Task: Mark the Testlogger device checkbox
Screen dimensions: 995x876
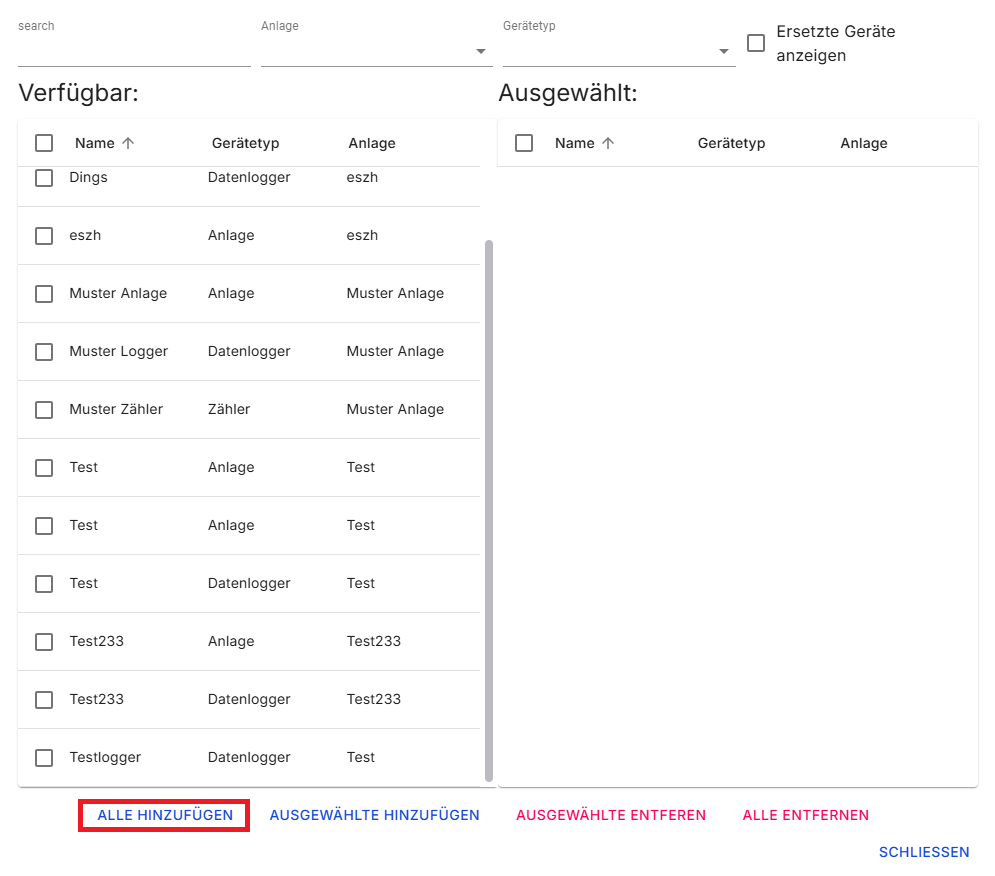Action: (44, 757)
